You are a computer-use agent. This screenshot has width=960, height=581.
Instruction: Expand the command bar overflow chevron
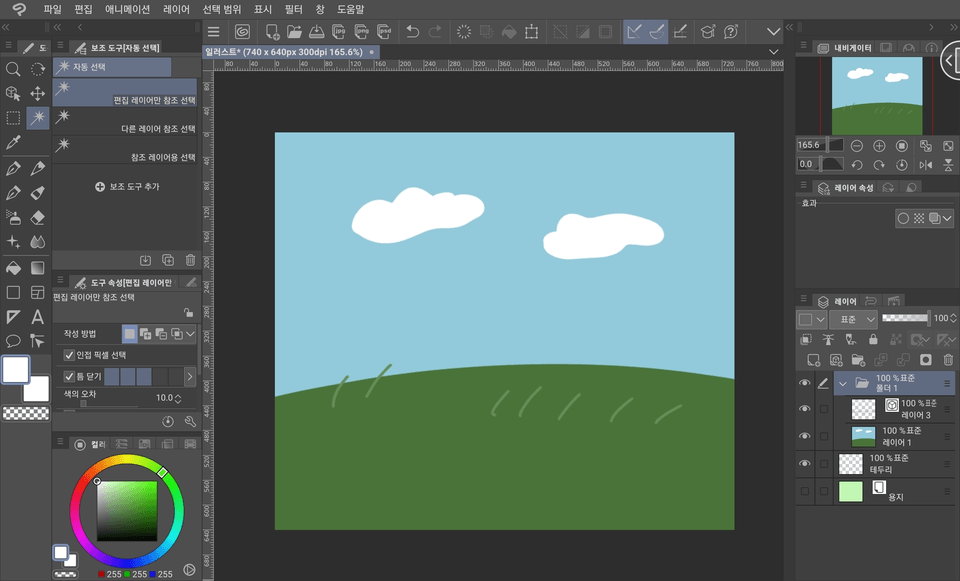[773, 32]
